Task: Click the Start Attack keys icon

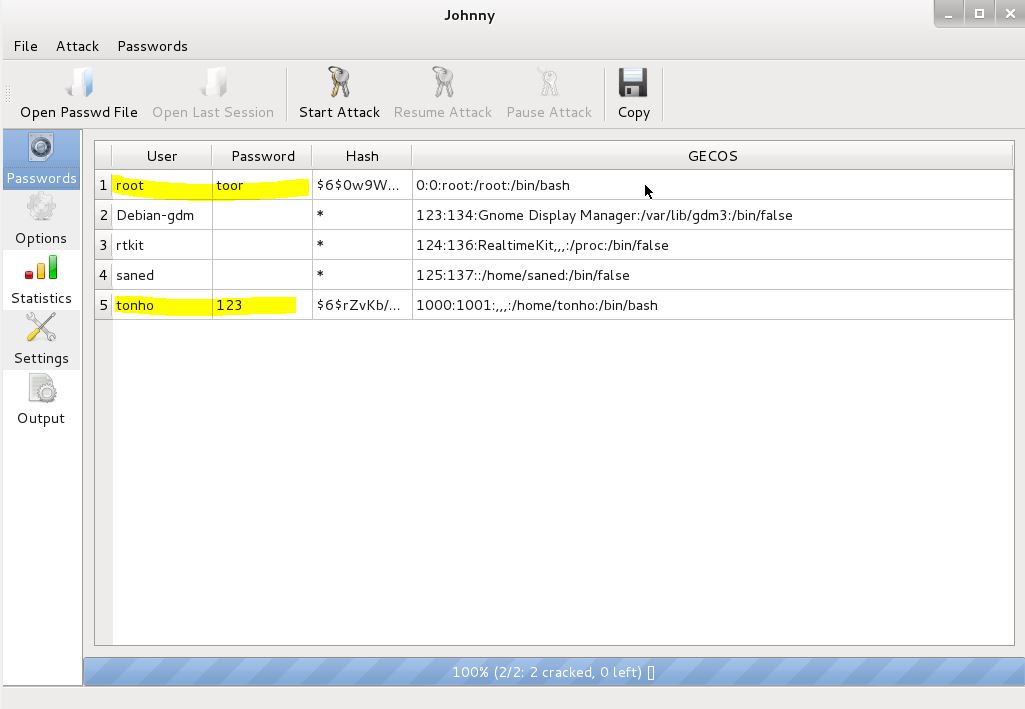Action: [339, 82]
